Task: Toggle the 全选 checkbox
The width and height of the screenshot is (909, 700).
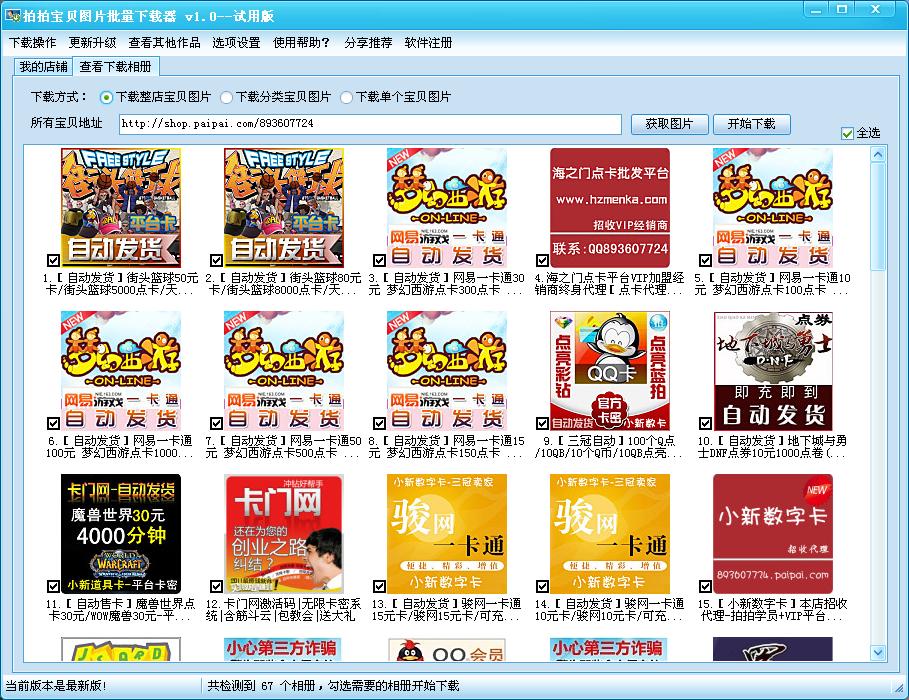Action: tap(847, 133)
